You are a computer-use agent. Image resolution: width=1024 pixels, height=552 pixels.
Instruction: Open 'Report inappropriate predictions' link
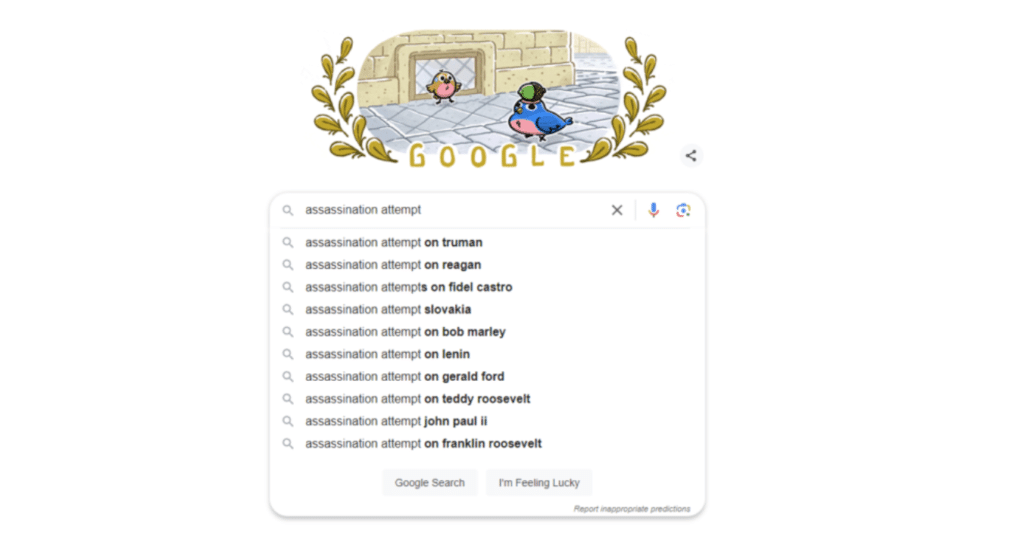[631, 509]
